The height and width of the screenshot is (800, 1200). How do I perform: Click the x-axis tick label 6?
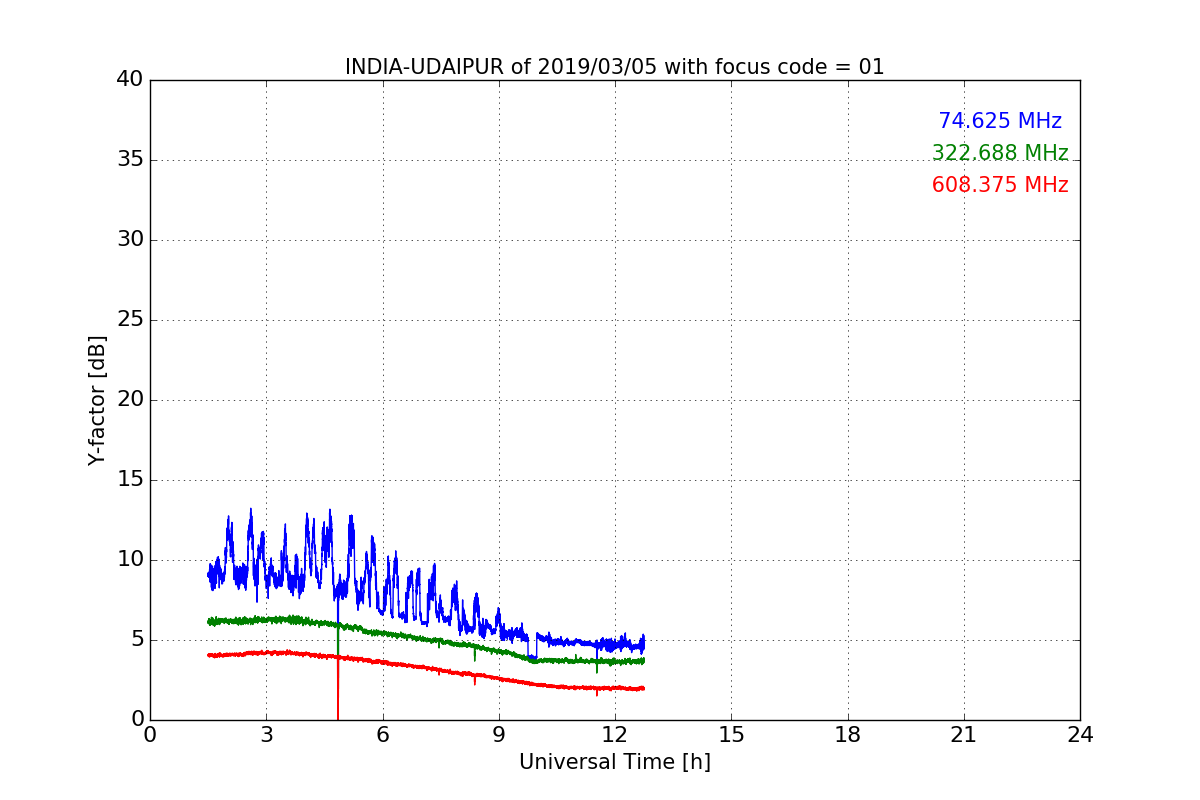pos(382,735)
